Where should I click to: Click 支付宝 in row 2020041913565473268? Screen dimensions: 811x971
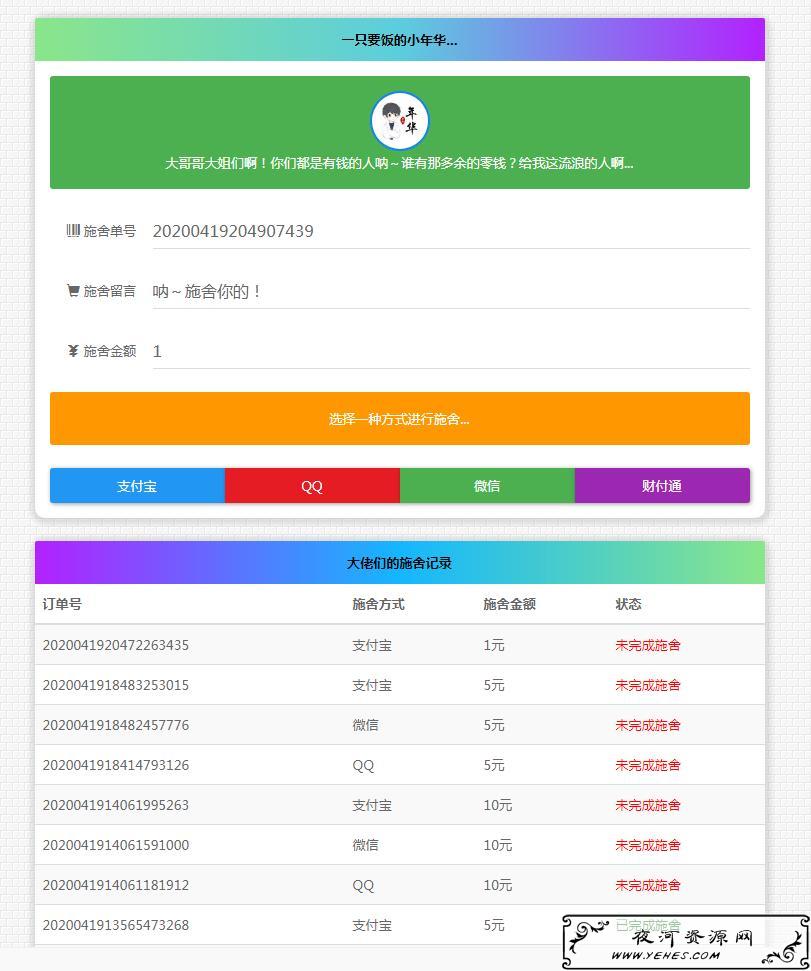(x=372, y=925)
